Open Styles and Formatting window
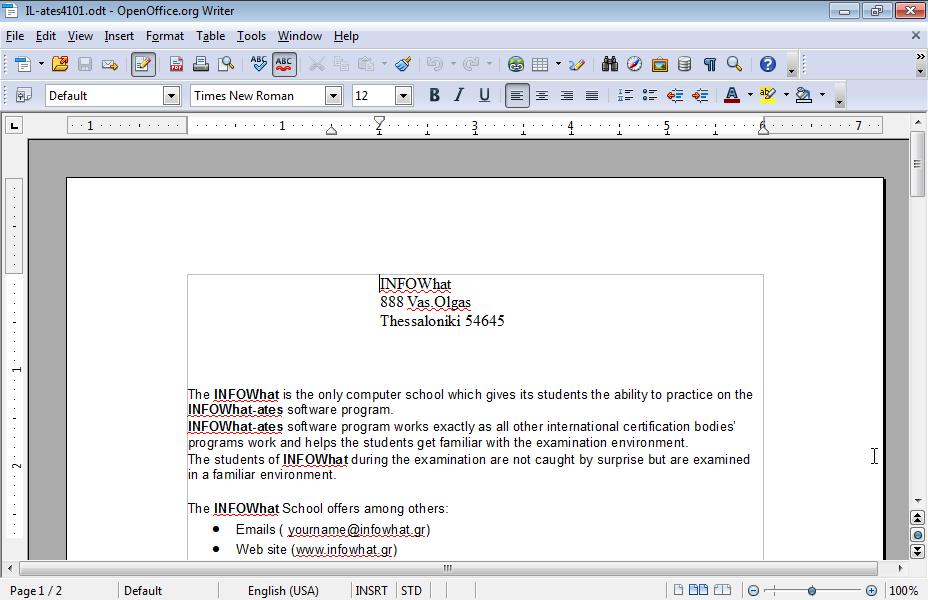The image size is (928, 600). [x=24, y=95]
